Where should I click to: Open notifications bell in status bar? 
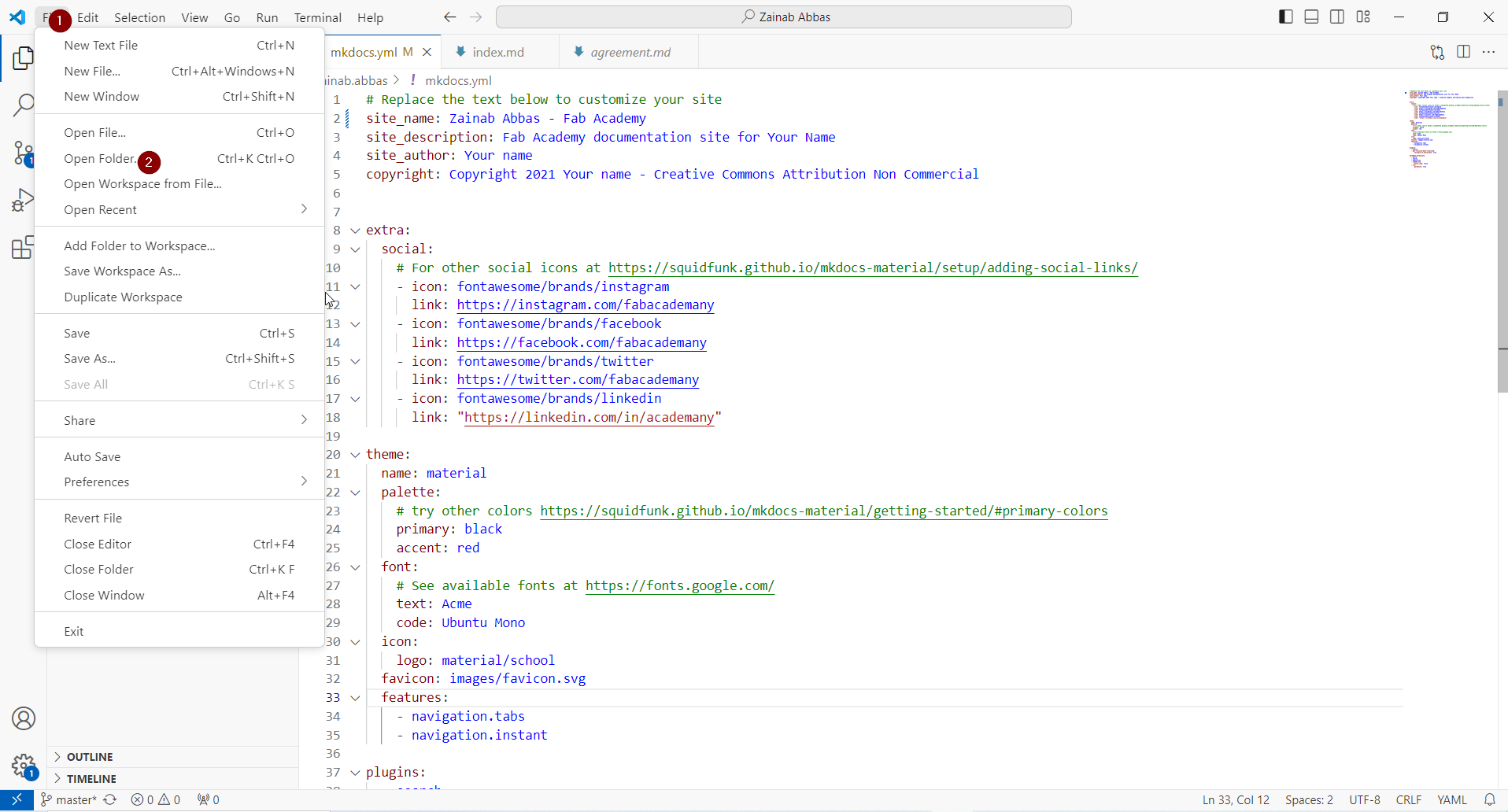point(1489,799)
